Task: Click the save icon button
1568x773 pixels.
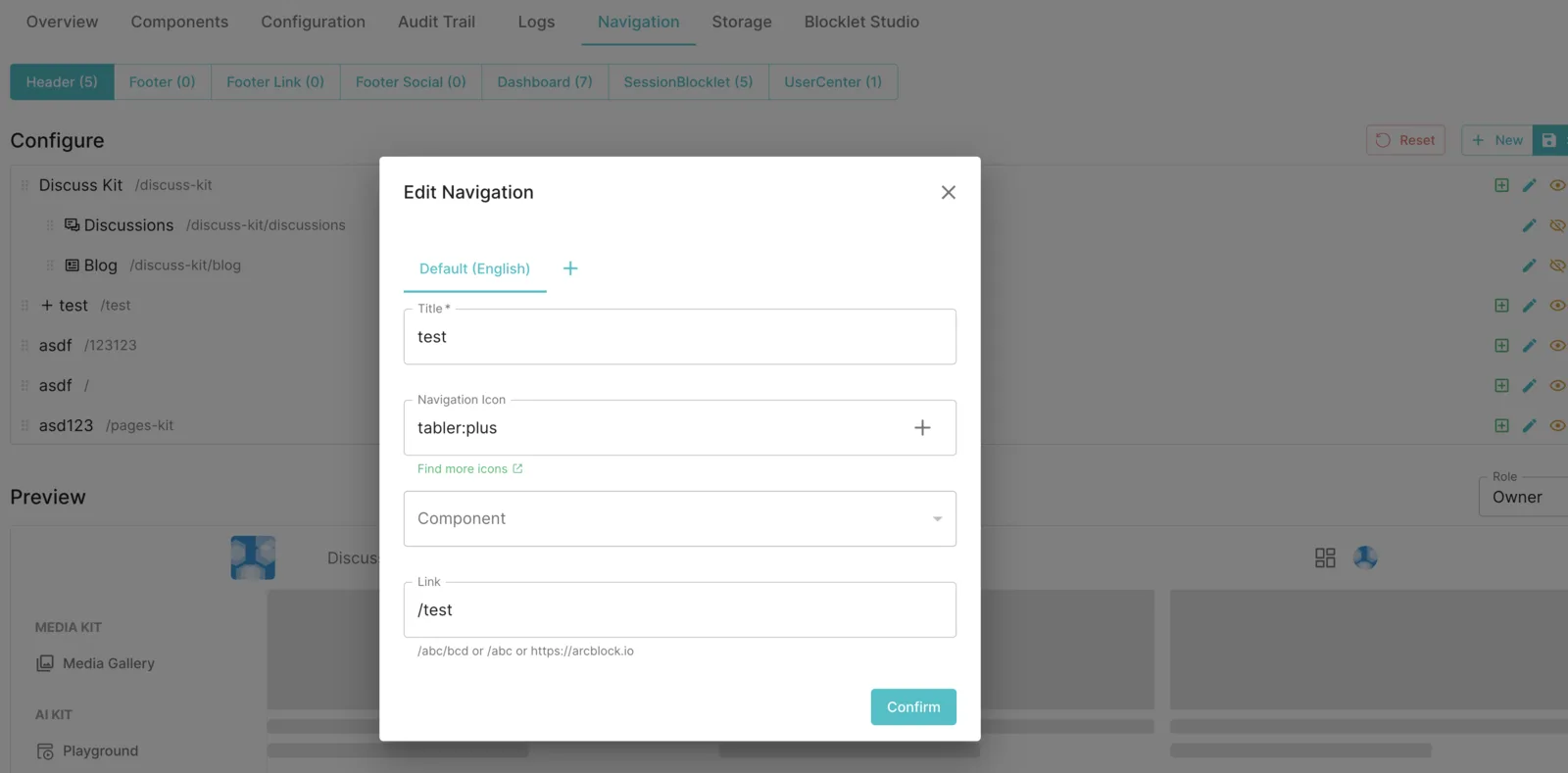Action: [x=1549, y=140]
